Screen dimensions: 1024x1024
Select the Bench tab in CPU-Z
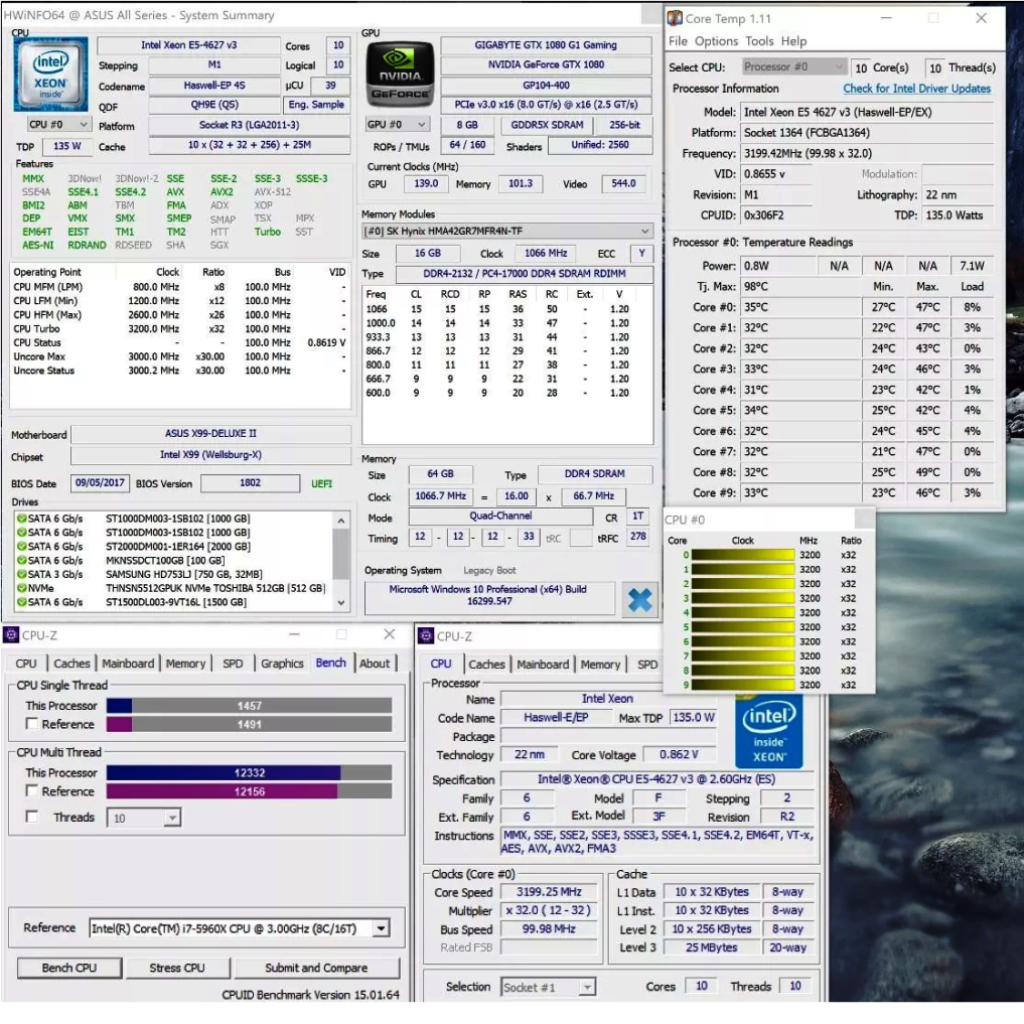[x=330, y=663]
